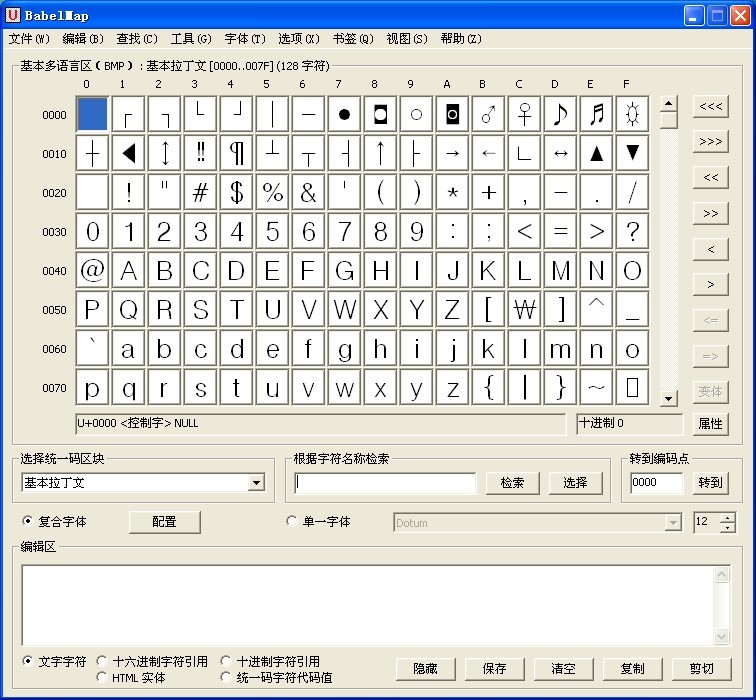Click the 检索 search button
This screenshot has width=756, height=700.
coord(512,483)
